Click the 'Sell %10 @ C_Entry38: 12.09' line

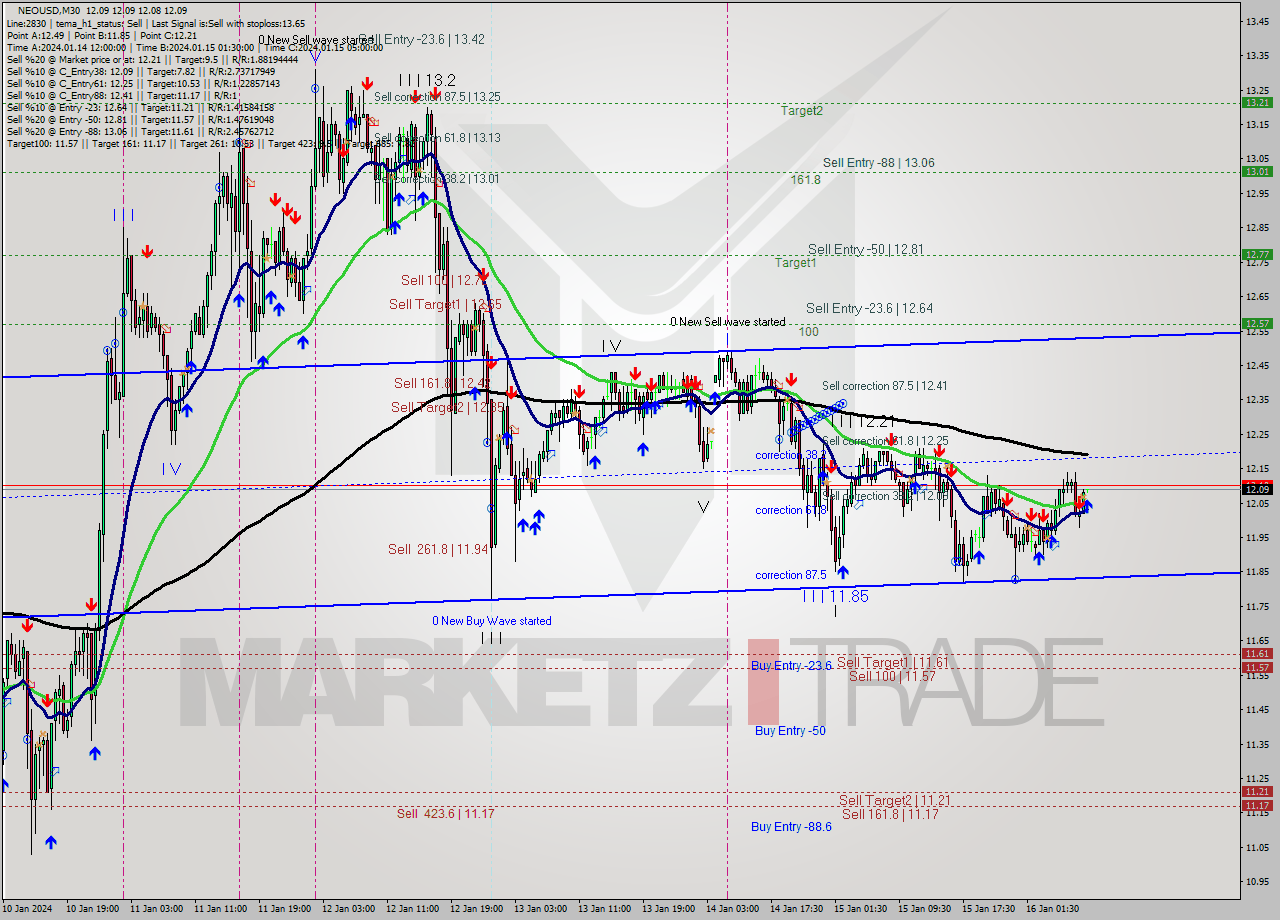pyautogui.click(x=140, y=71)
